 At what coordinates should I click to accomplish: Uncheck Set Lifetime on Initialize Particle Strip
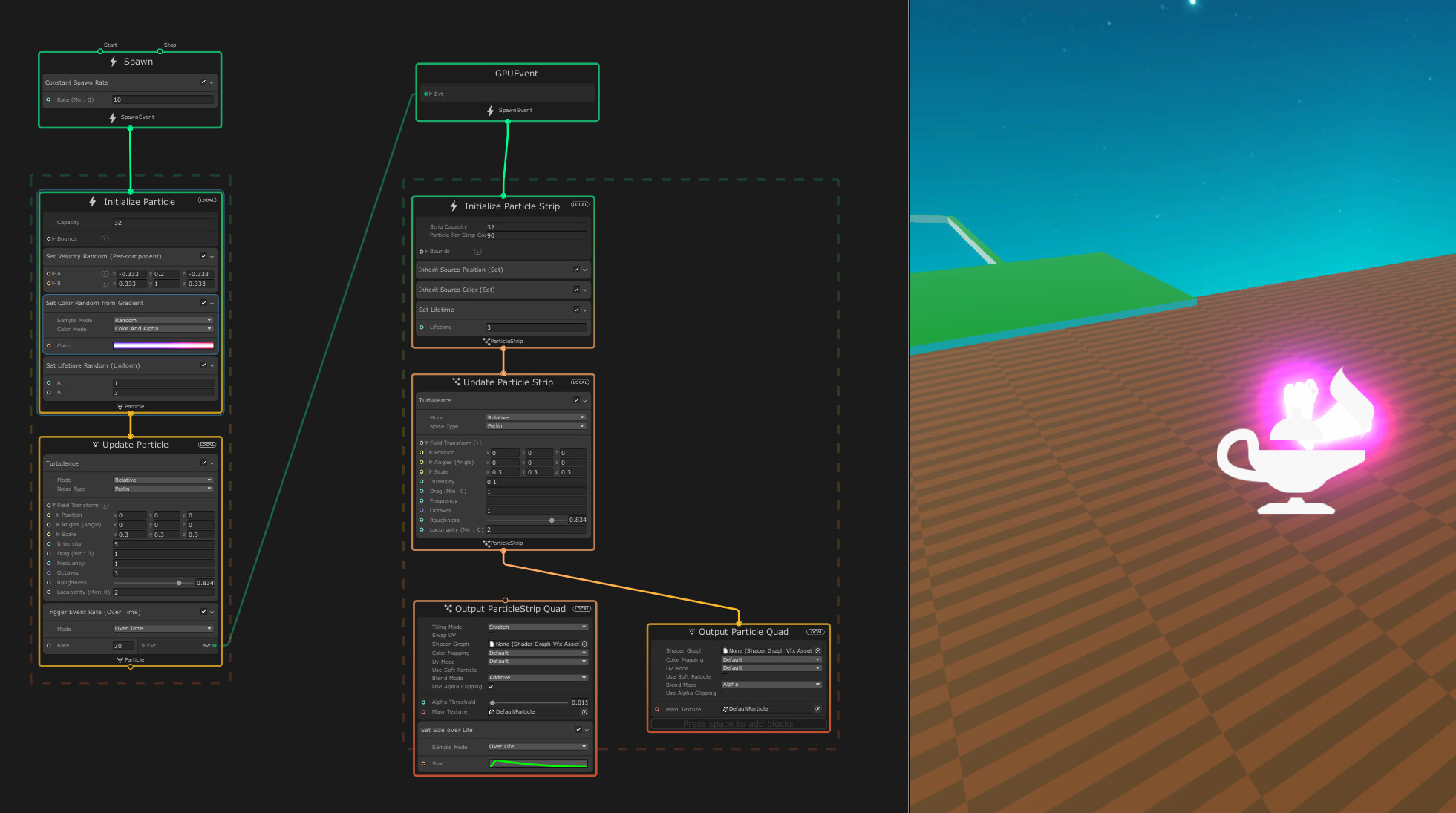click(577, 310)
